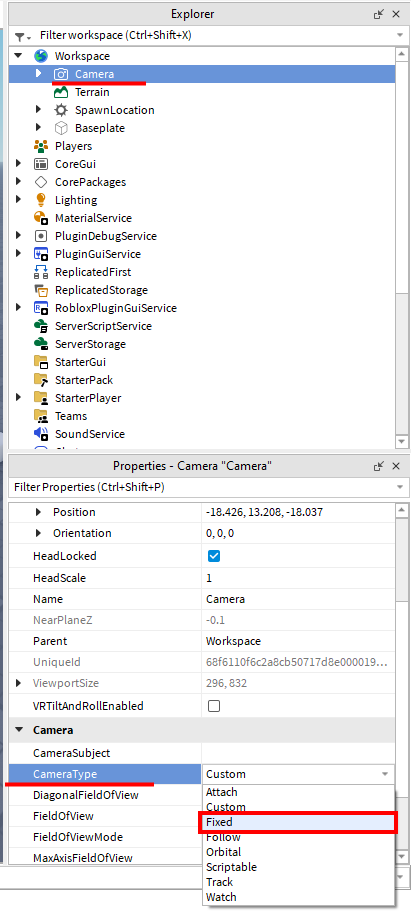Click the Teams icon
Image resolution: width=411 pixels, height=922 pixels.
coord(41,416)
